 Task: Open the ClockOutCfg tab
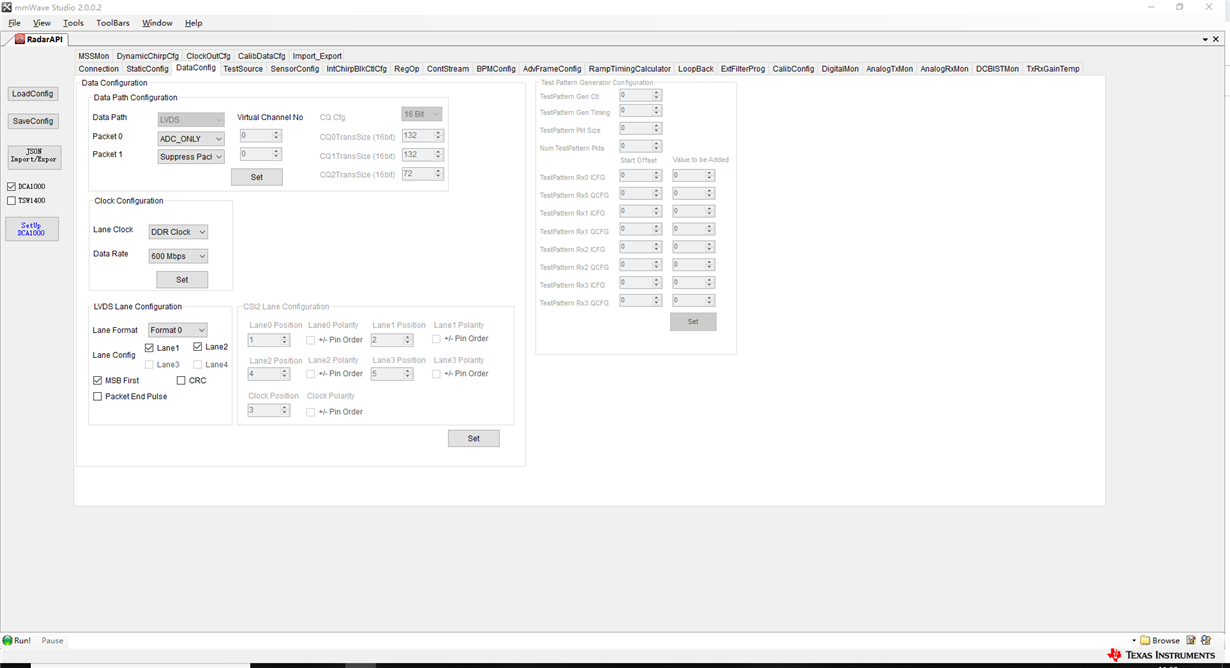(x=208, y=56)
